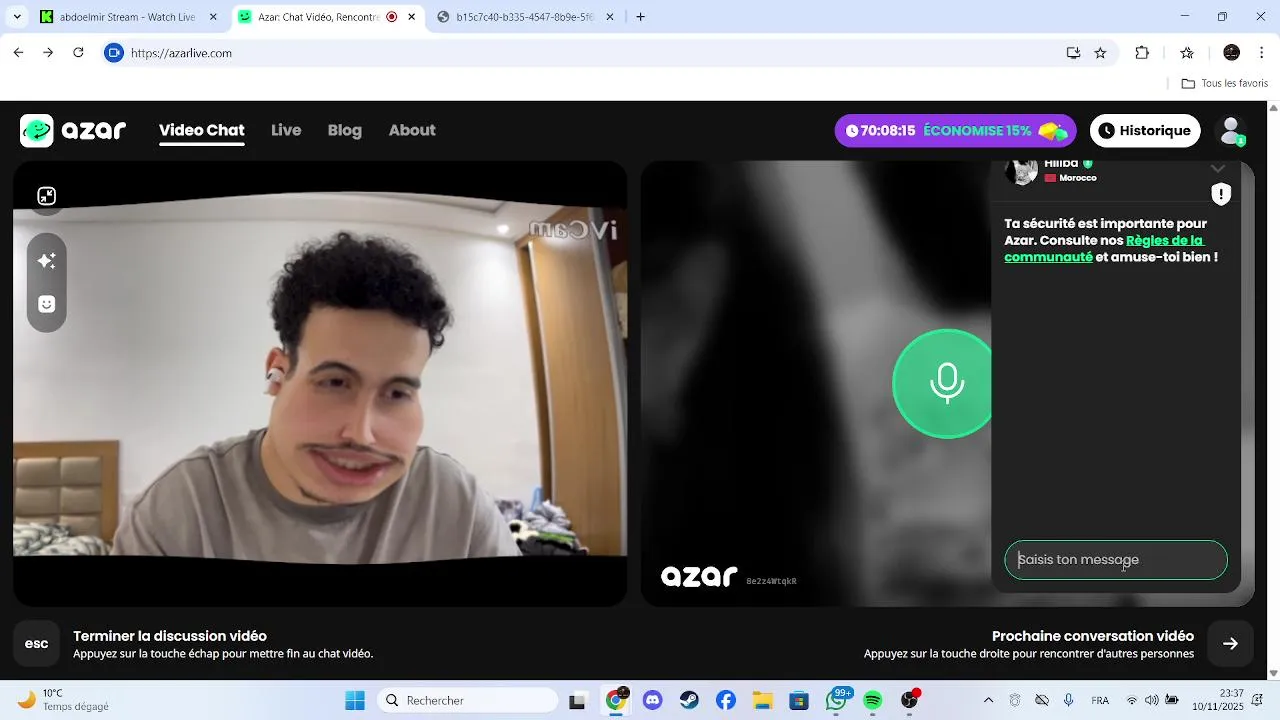Open OBS Studio from the taskbar

909,701
